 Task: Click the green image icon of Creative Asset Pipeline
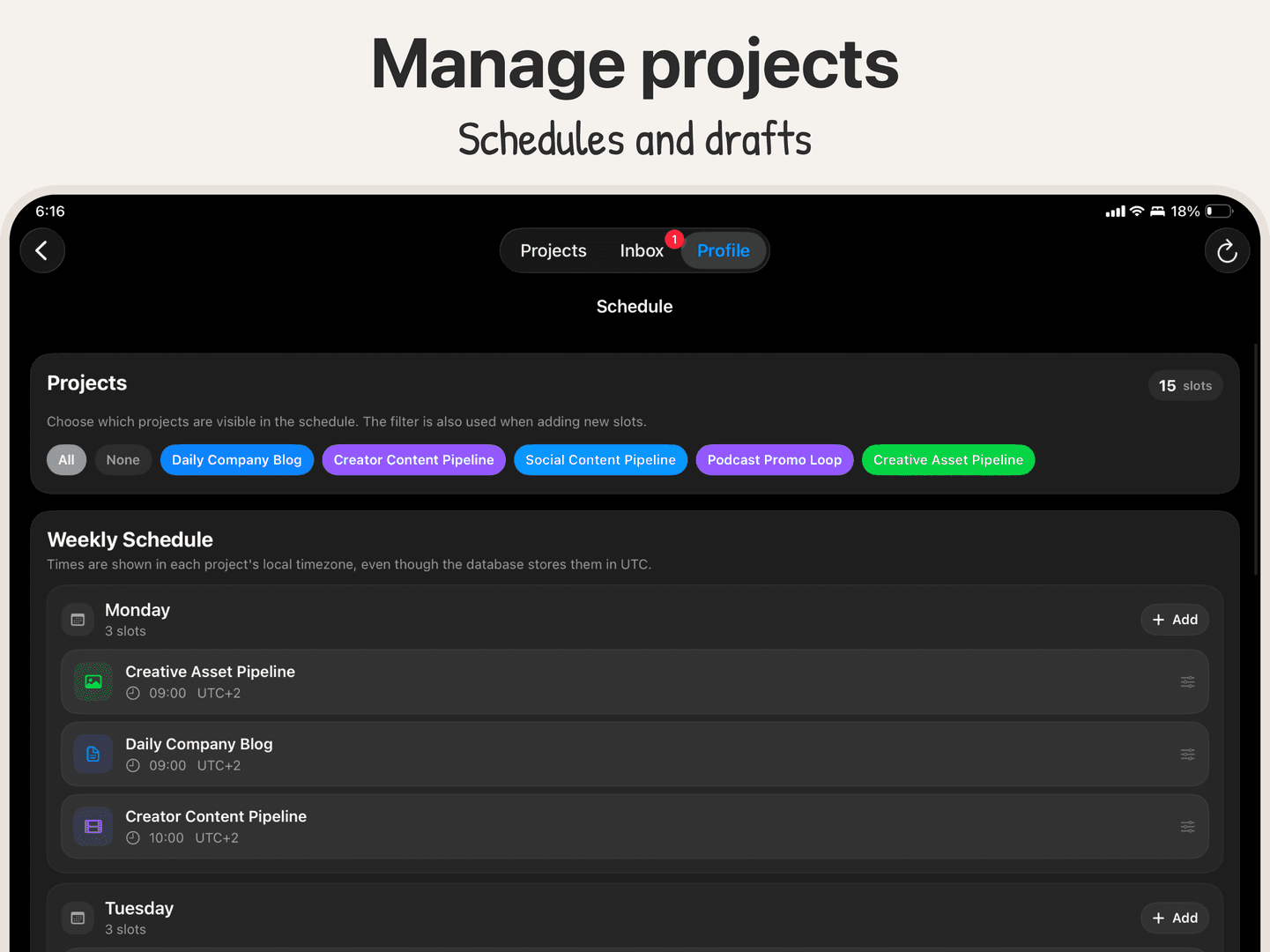click(x=93, y=682)
